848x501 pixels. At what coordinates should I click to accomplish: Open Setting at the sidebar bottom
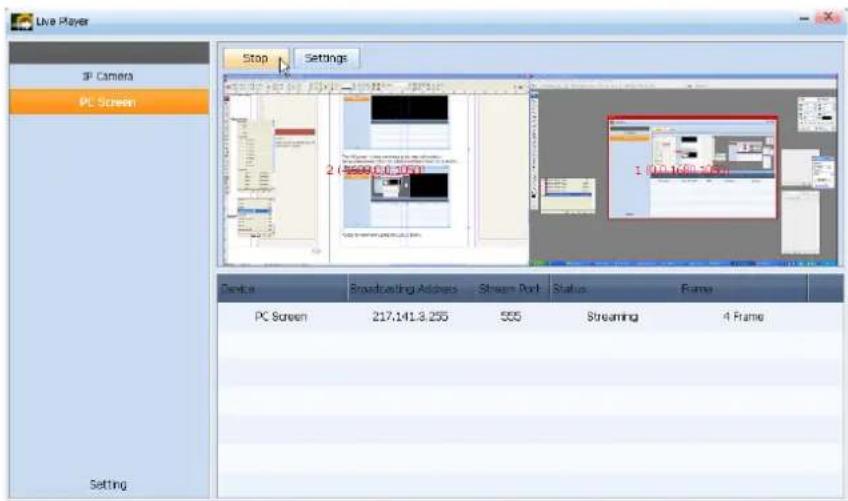[x=108, y=484]
